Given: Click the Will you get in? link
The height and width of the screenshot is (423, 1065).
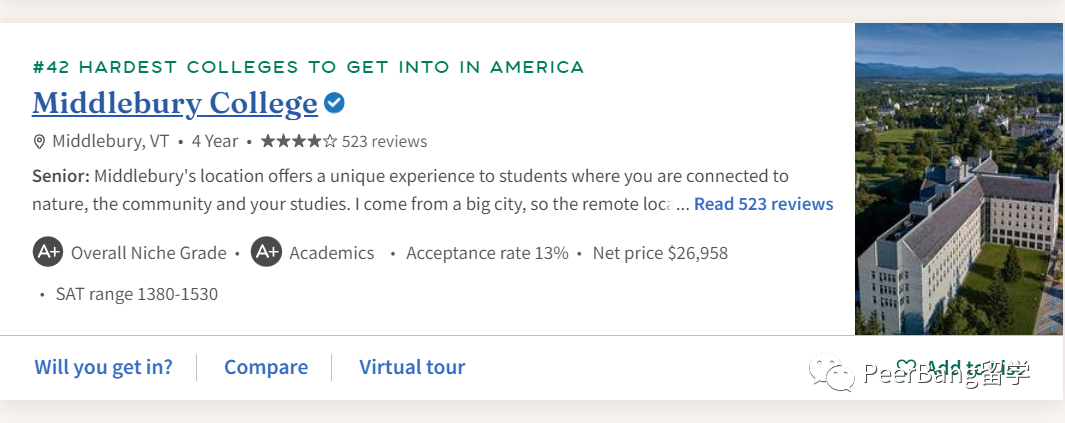Looking at the screenshot, I should pos(103,367).
